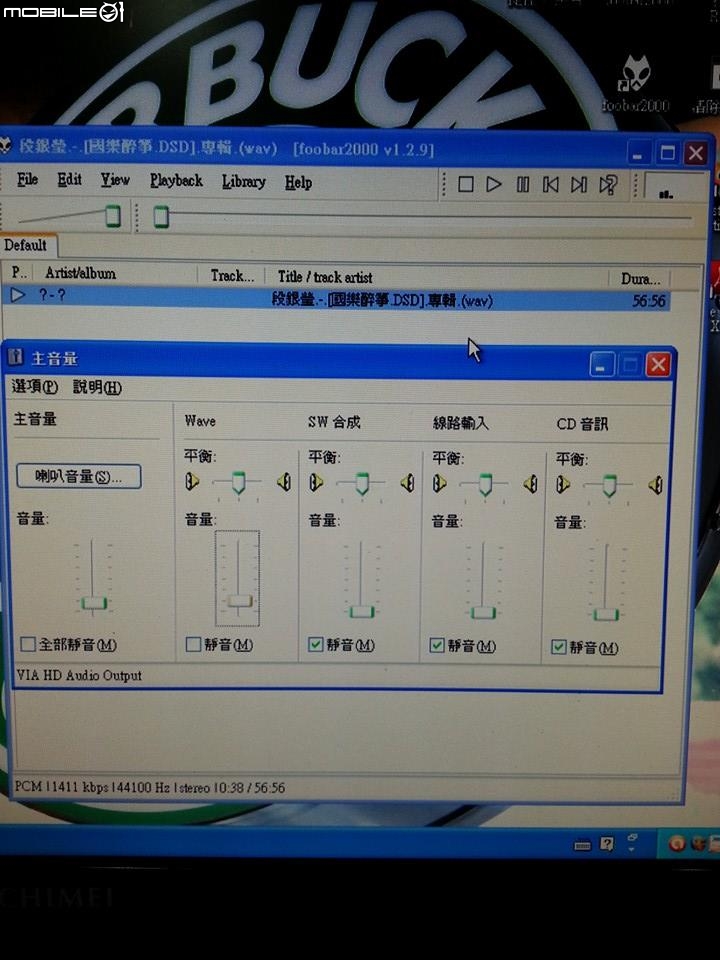Click the Track column header
Image resolution: width=720 pixels, height=960 pixels.
(231, 276)
